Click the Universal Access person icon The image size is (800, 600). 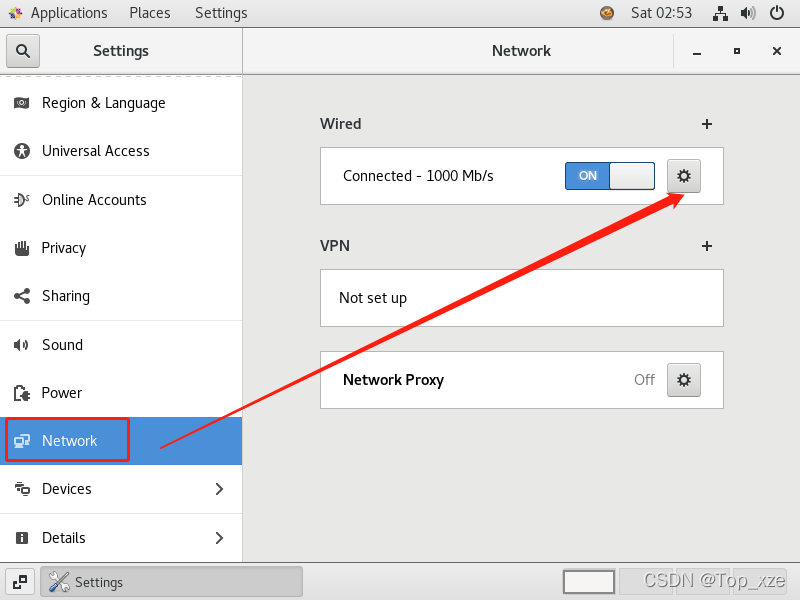[21, 151]
